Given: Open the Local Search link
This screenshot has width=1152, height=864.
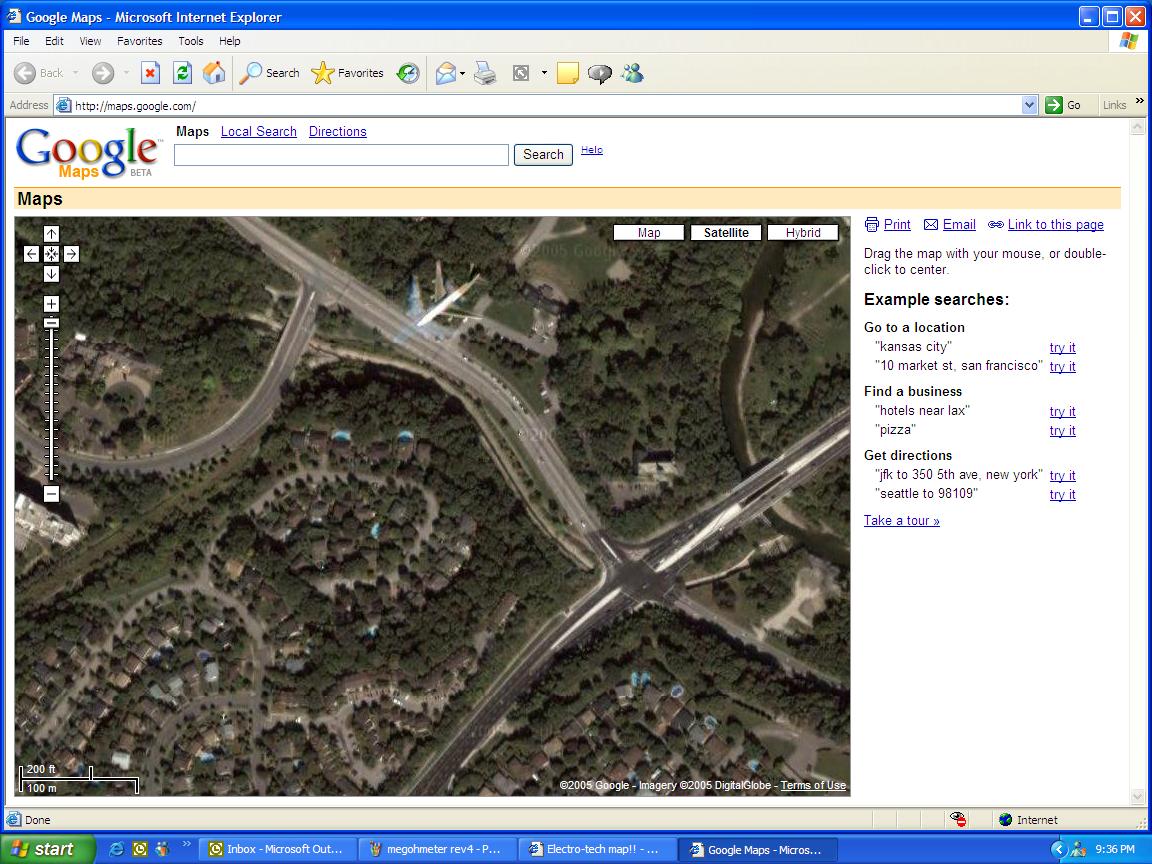Looking at the screenshot, I should pyautogui.click(x=259, y=132).
